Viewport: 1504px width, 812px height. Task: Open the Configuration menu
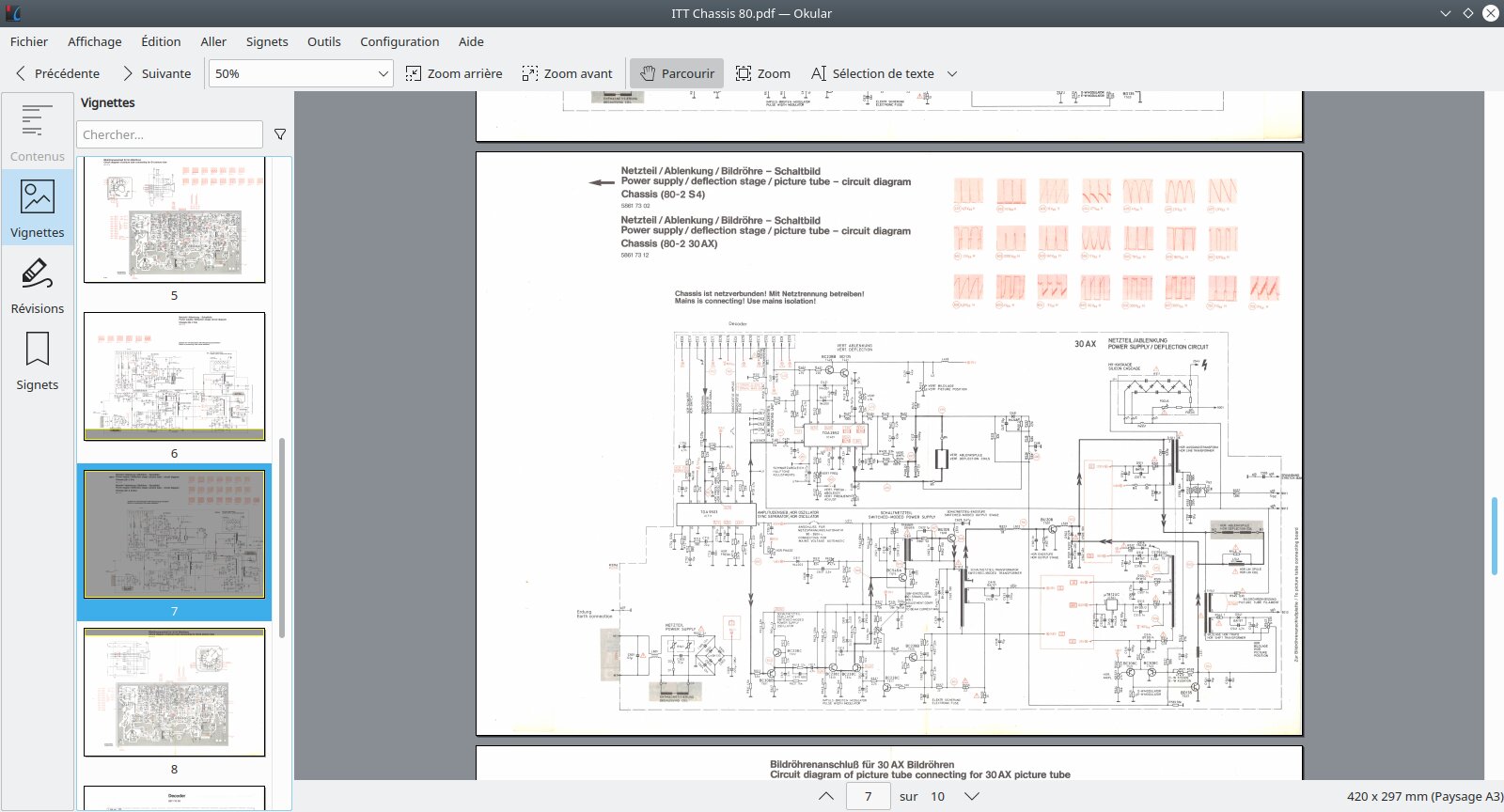point(399,41)
